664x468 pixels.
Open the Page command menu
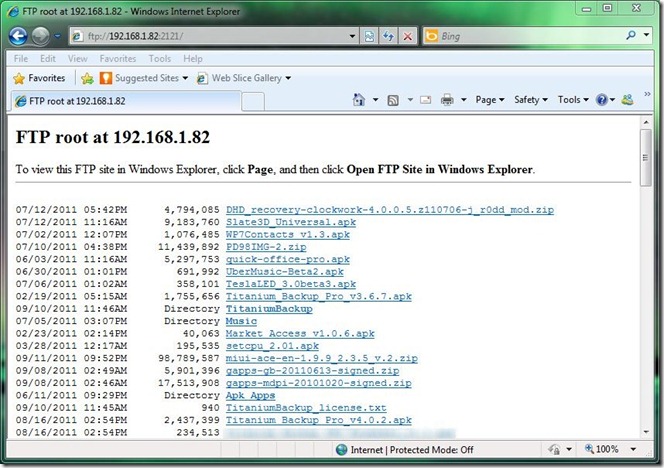(x=490, y=100)
